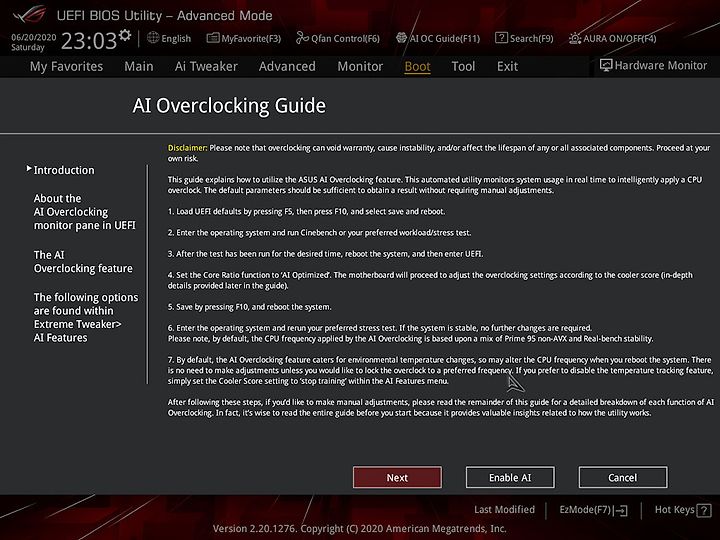Viewport: 720px width, 540px height.
Task: Switch to the Main tab
Action: coord(139,67)
